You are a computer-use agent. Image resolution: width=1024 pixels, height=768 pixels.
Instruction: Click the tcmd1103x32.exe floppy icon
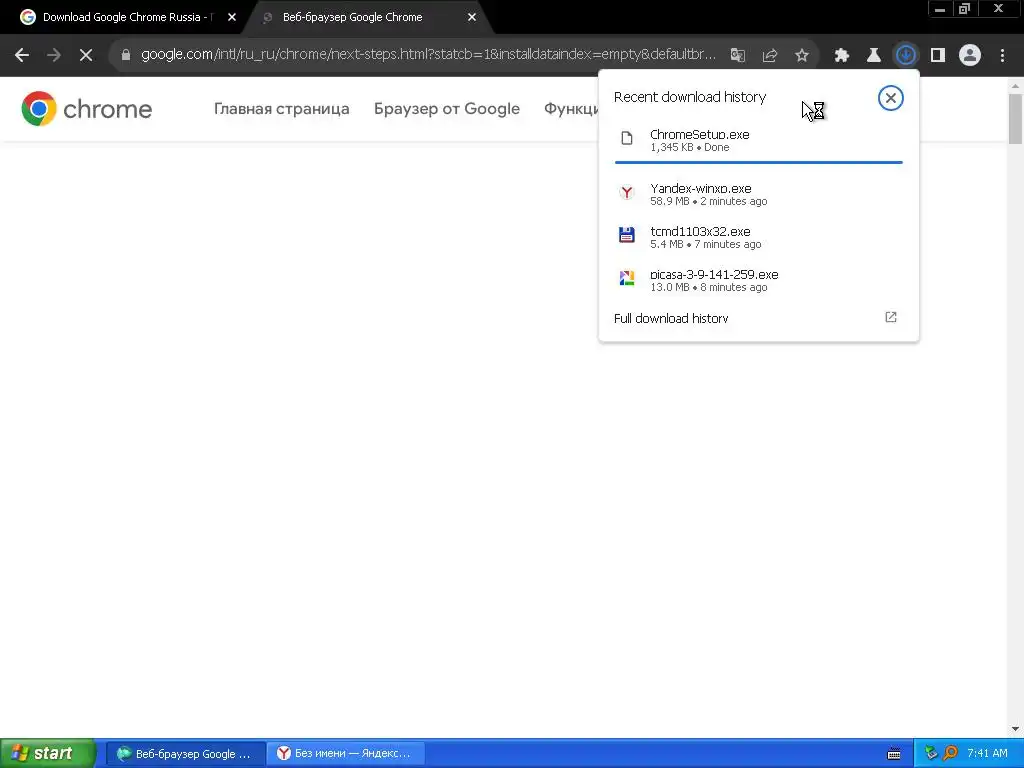[x=627, y=235]
